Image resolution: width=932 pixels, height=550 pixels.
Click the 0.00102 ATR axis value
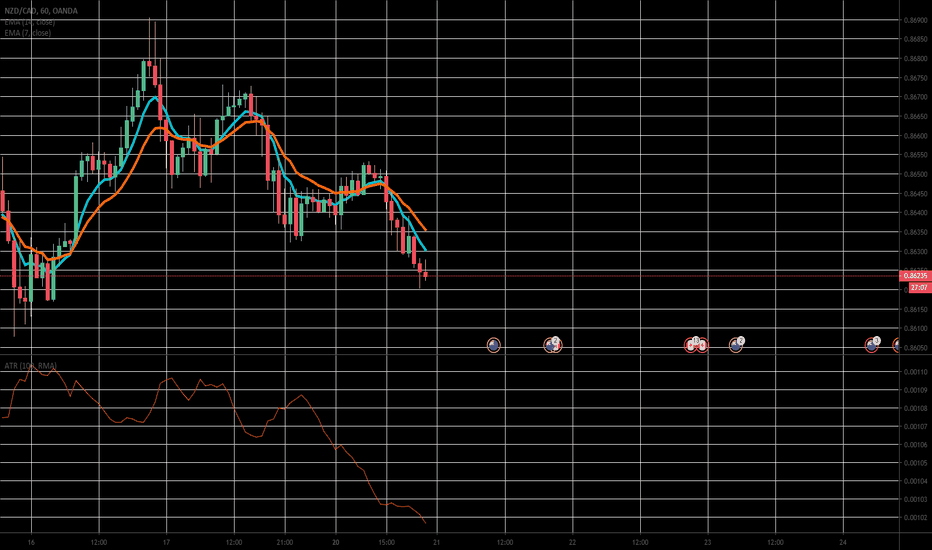tap(915, 518)
